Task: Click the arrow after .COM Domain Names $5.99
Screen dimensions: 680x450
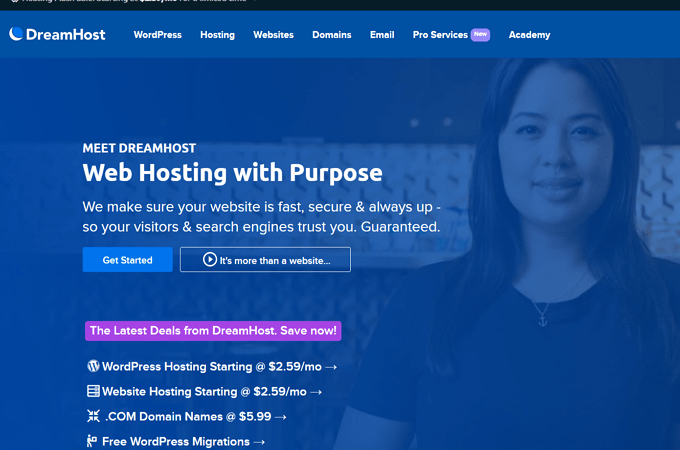Action: point(281,417)
